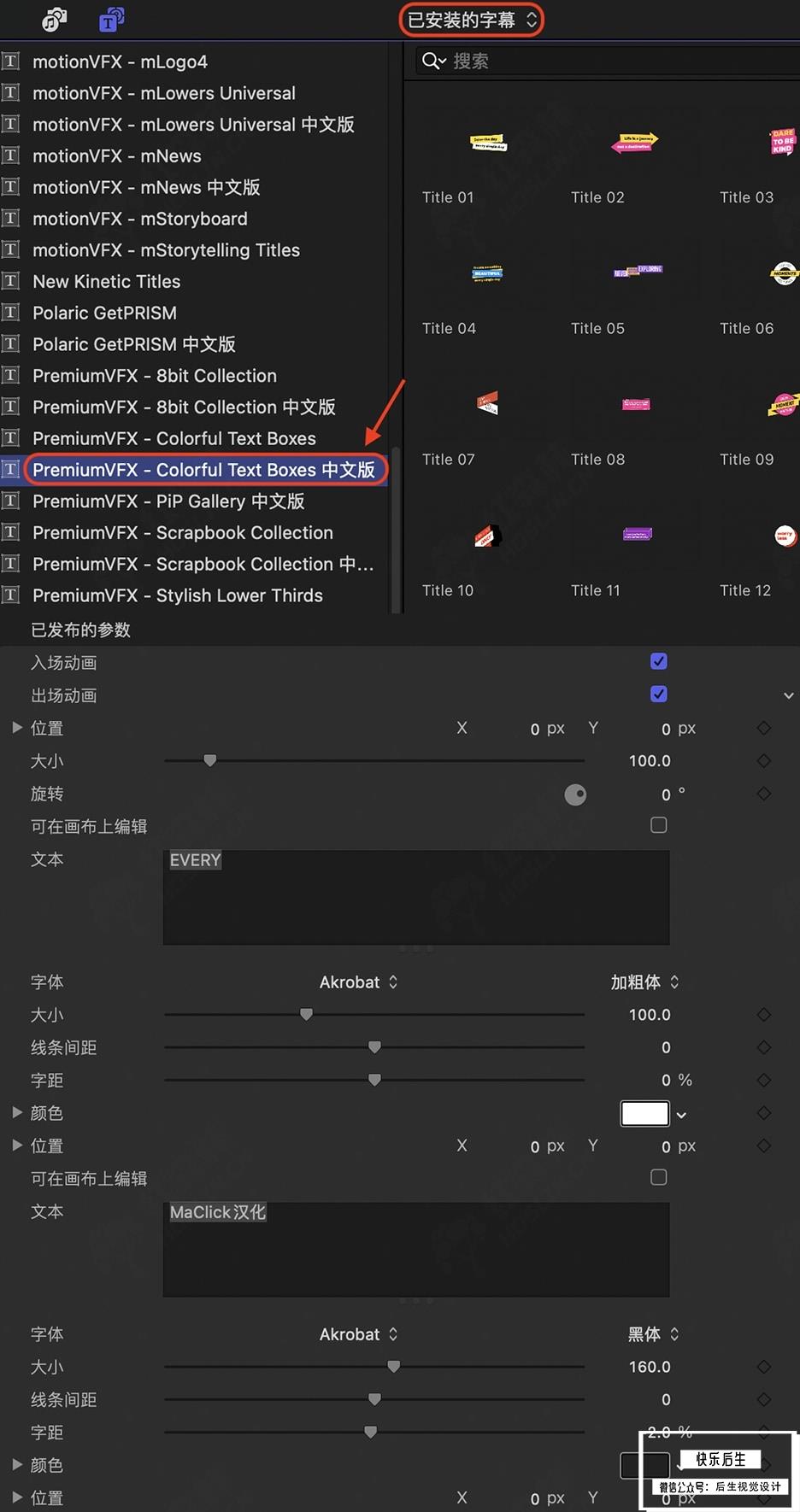The image size is (800, 1512).
Task: Click the 160.0 size value field
Action: (x=650, y=1367)
